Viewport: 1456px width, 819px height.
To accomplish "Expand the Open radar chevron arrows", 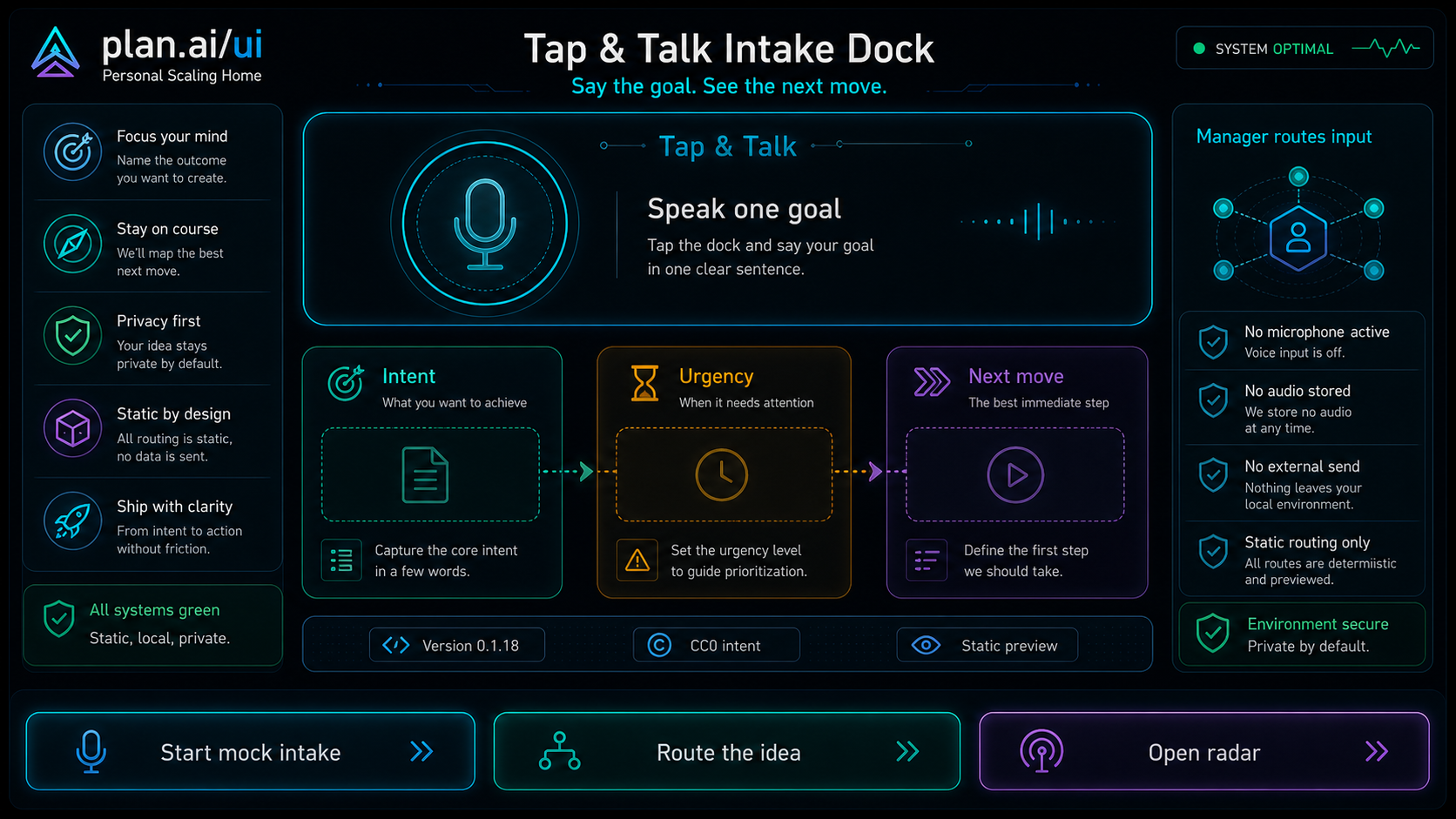I will (x=1377, y=751).
